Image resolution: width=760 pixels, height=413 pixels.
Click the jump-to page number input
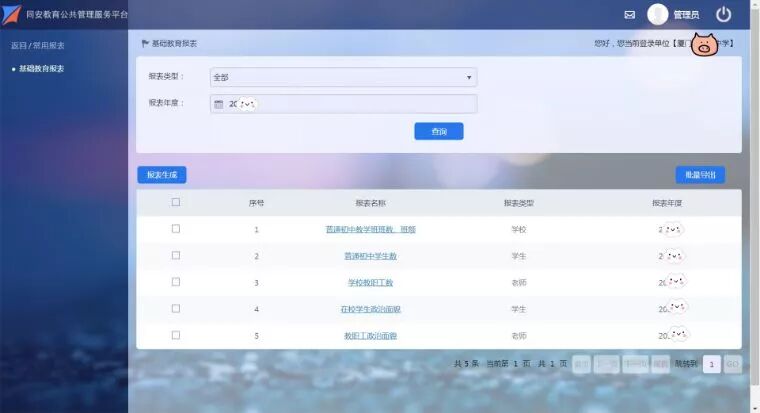coord(712,364)
